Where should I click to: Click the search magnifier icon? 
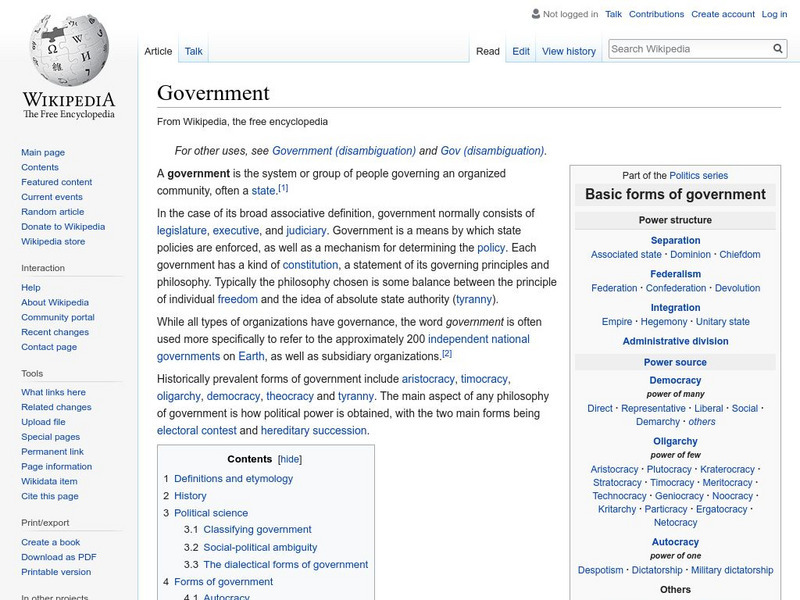pos(778,48)
